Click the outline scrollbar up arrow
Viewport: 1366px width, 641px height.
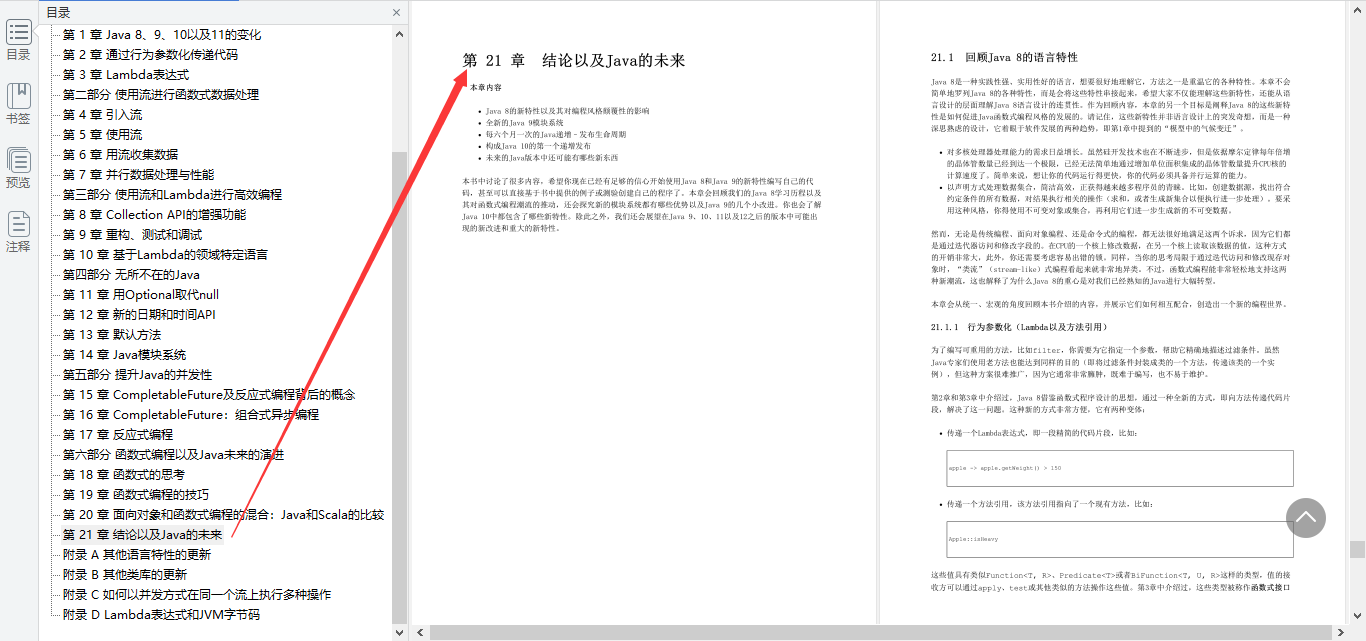(x=399, y=32)
